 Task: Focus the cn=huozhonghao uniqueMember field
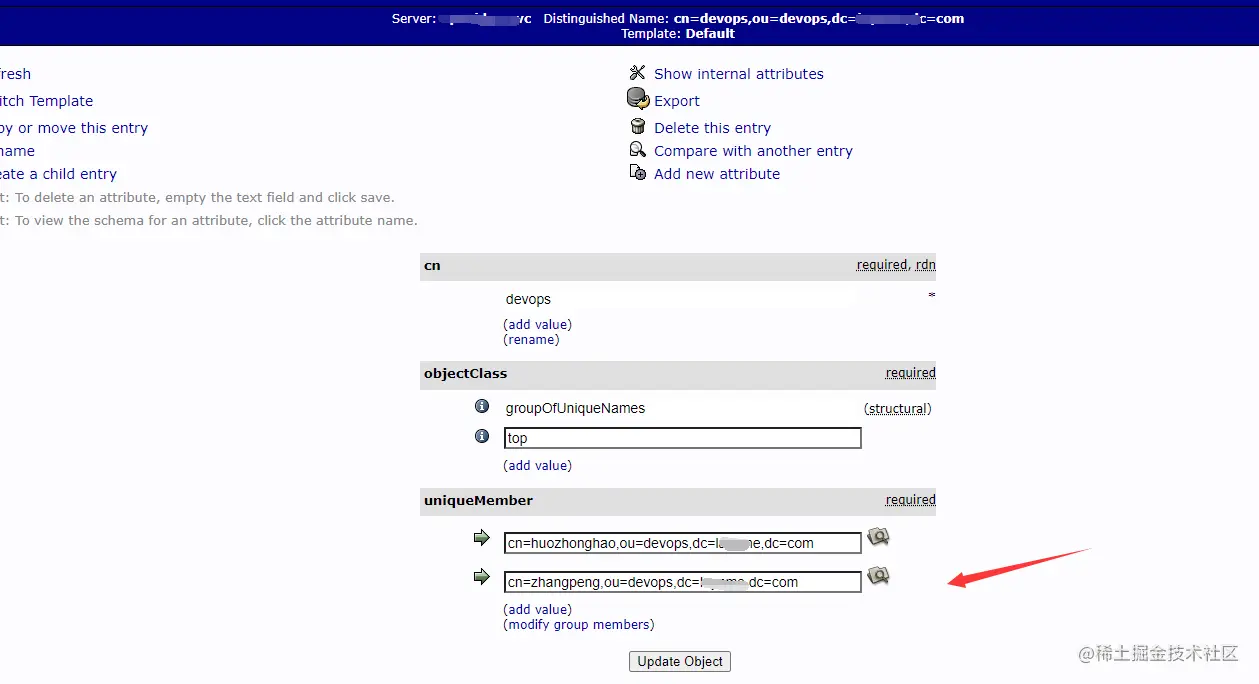[682, 543]
